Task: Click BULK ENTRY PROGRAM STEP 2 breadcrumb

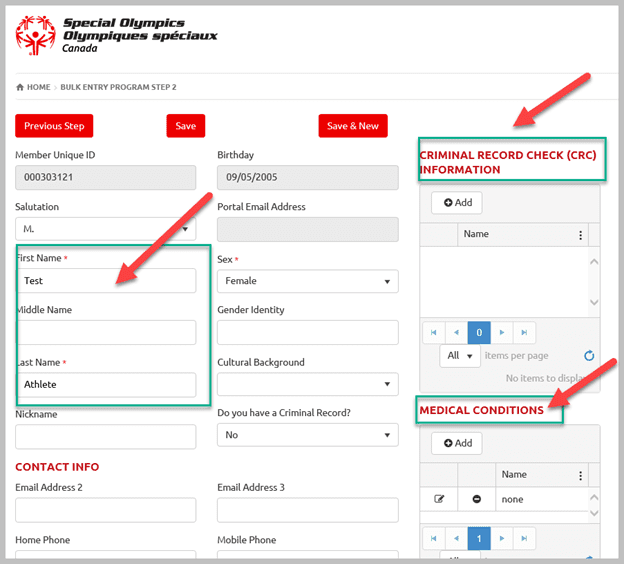Action: pos(118,87)
